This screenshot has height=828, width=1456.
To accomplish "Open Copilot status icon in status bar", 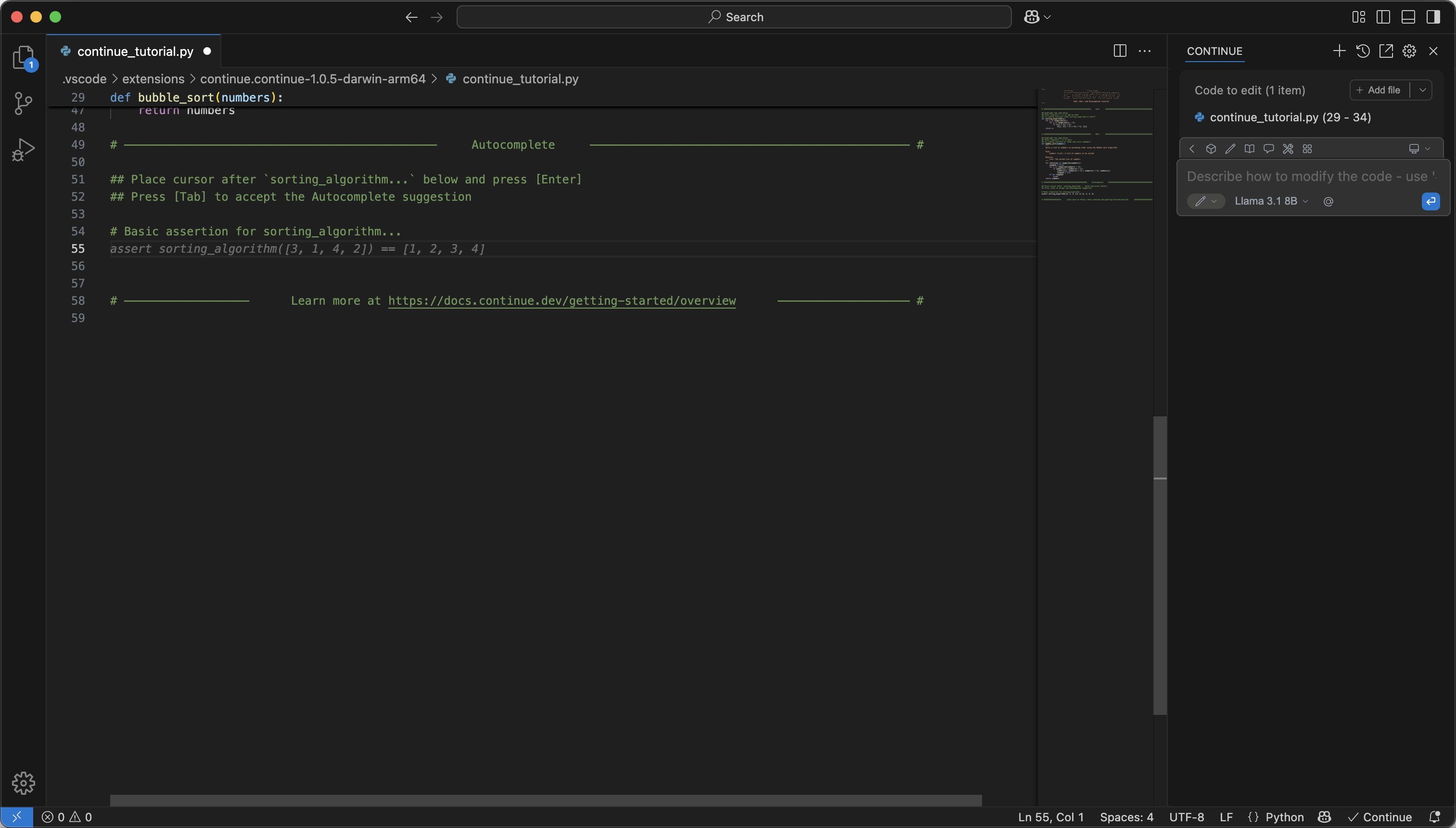I will tap(1325, 816).
